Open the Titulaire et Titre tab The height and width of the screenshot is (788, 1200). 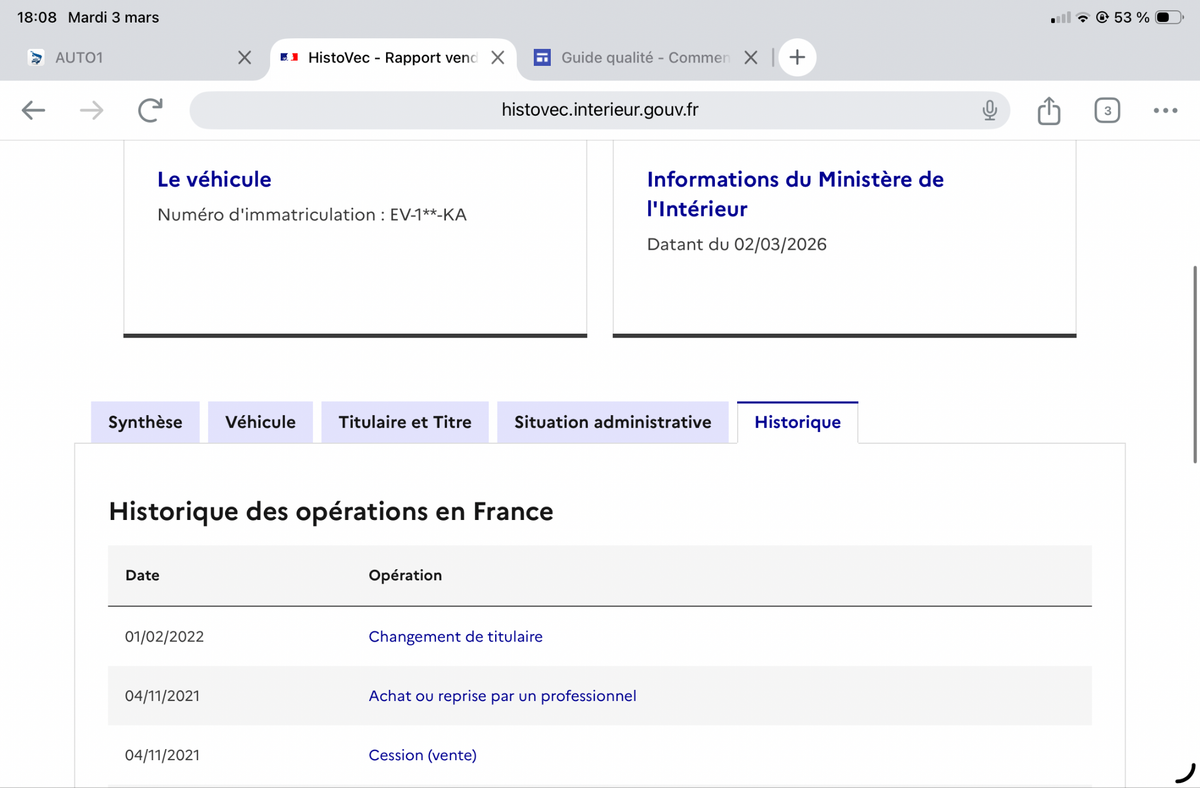(x=405, y=422)
